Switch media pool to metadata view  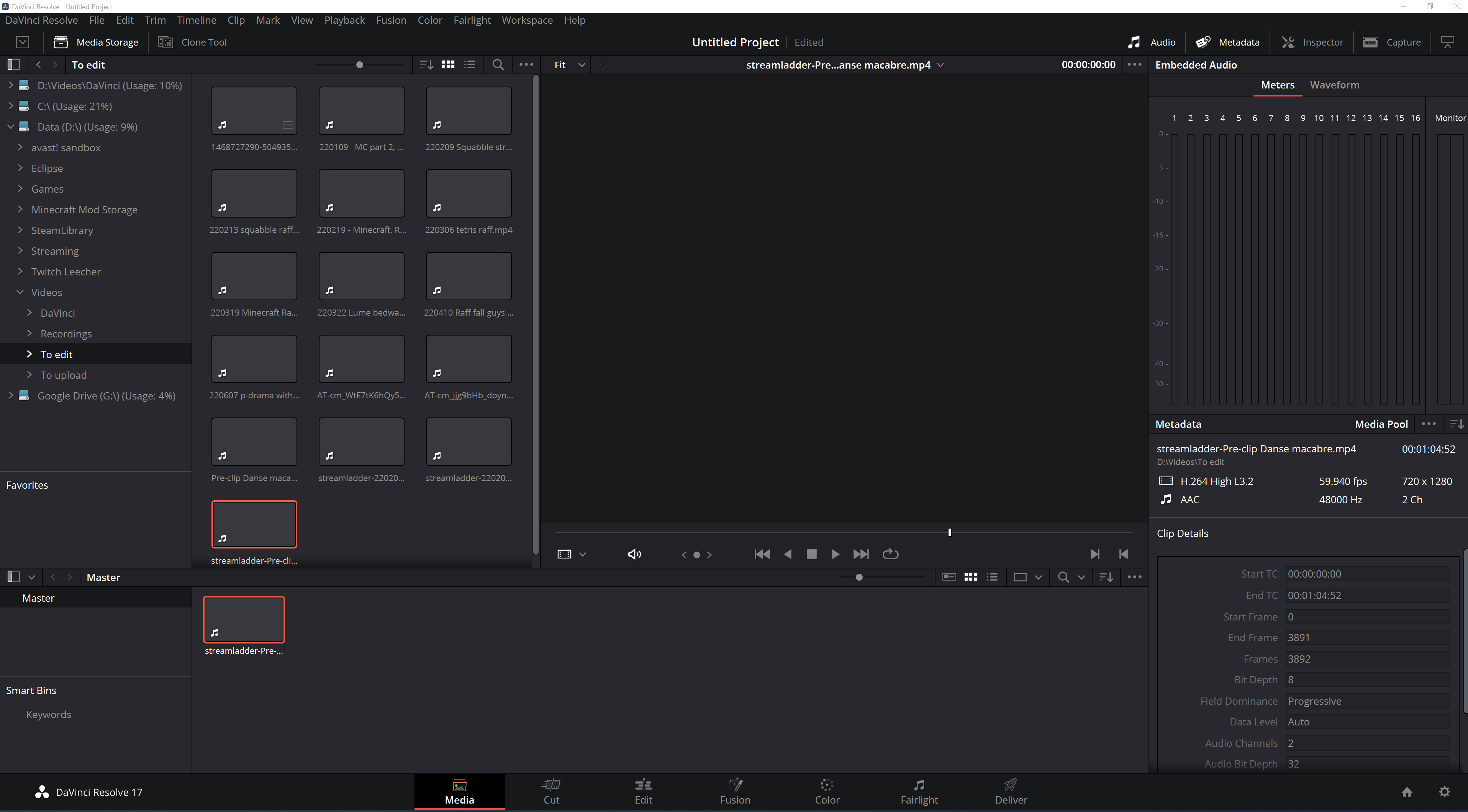point(949,577)
